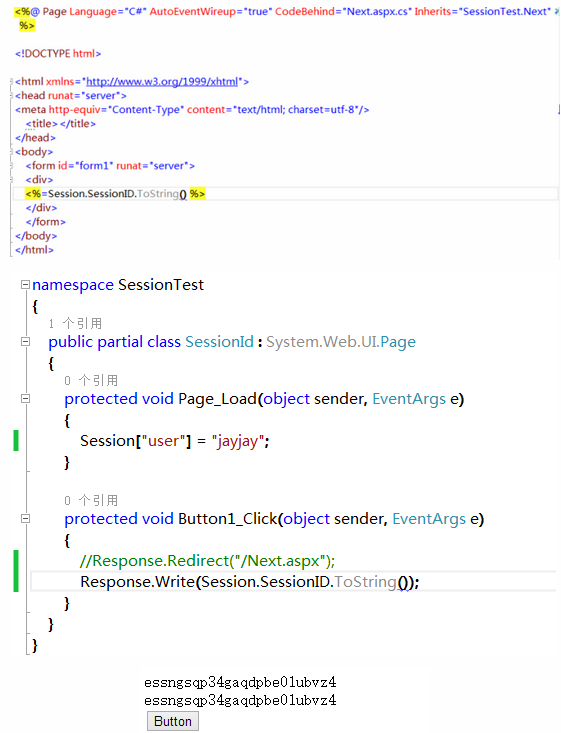Open the w3.org xhtml namespace link
Image resolution: width=561 pixels, height=733 pixels.
click(162, 81)
